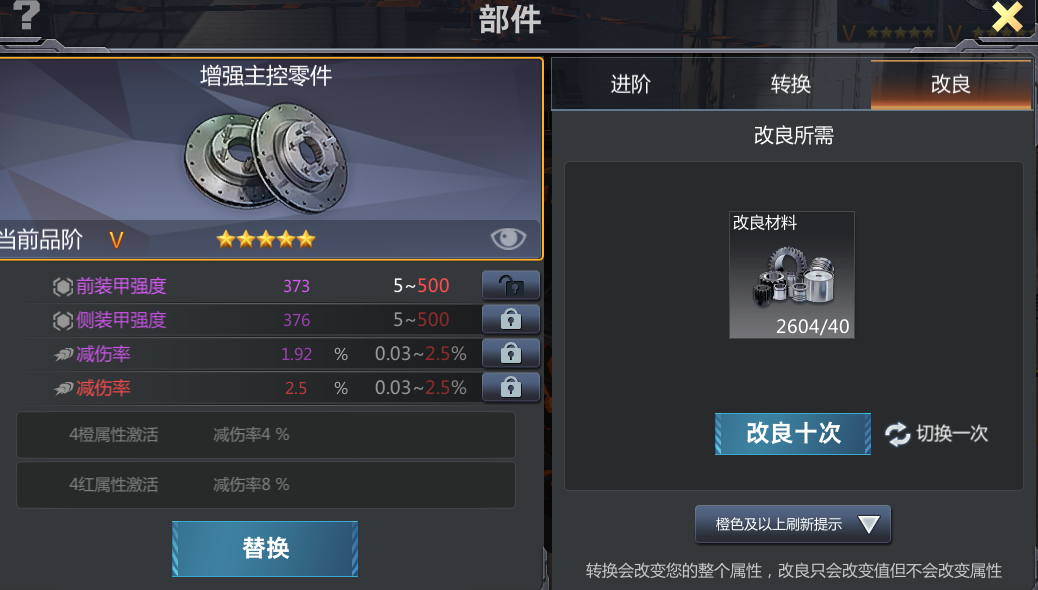Switch to the 转换 tab
Image resolution: width=1038 pixels, height=590 pixels.
(790, 84)
